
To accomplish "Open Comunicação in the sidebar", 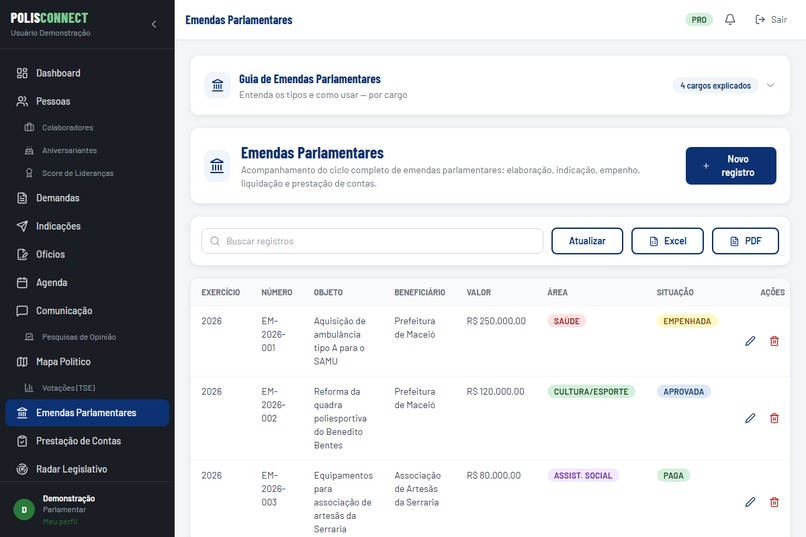I will tap(87, 311).
